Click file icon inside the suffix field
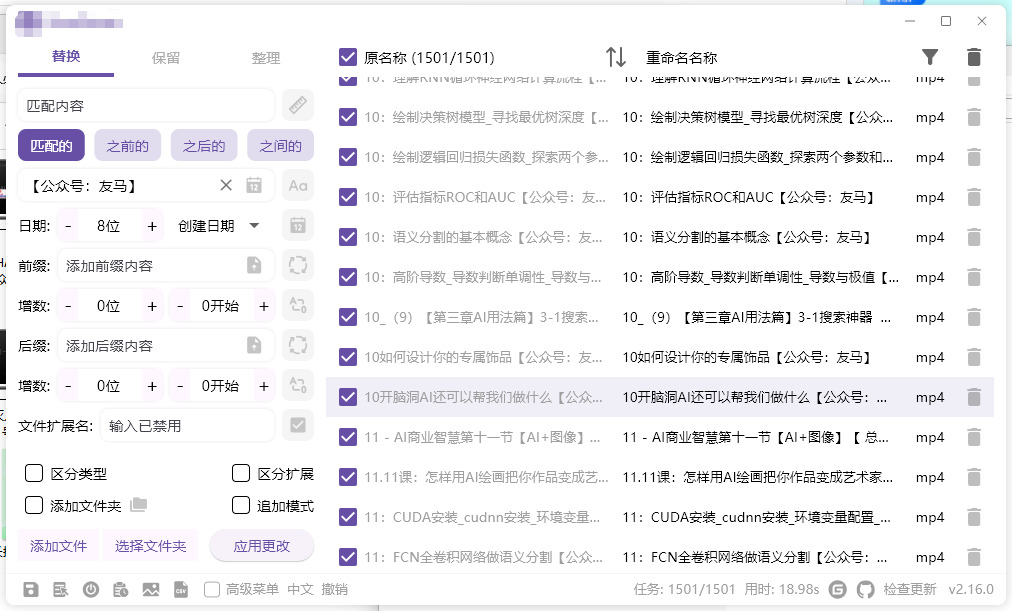Screen dimensions: 1012x611 (254, 345)
